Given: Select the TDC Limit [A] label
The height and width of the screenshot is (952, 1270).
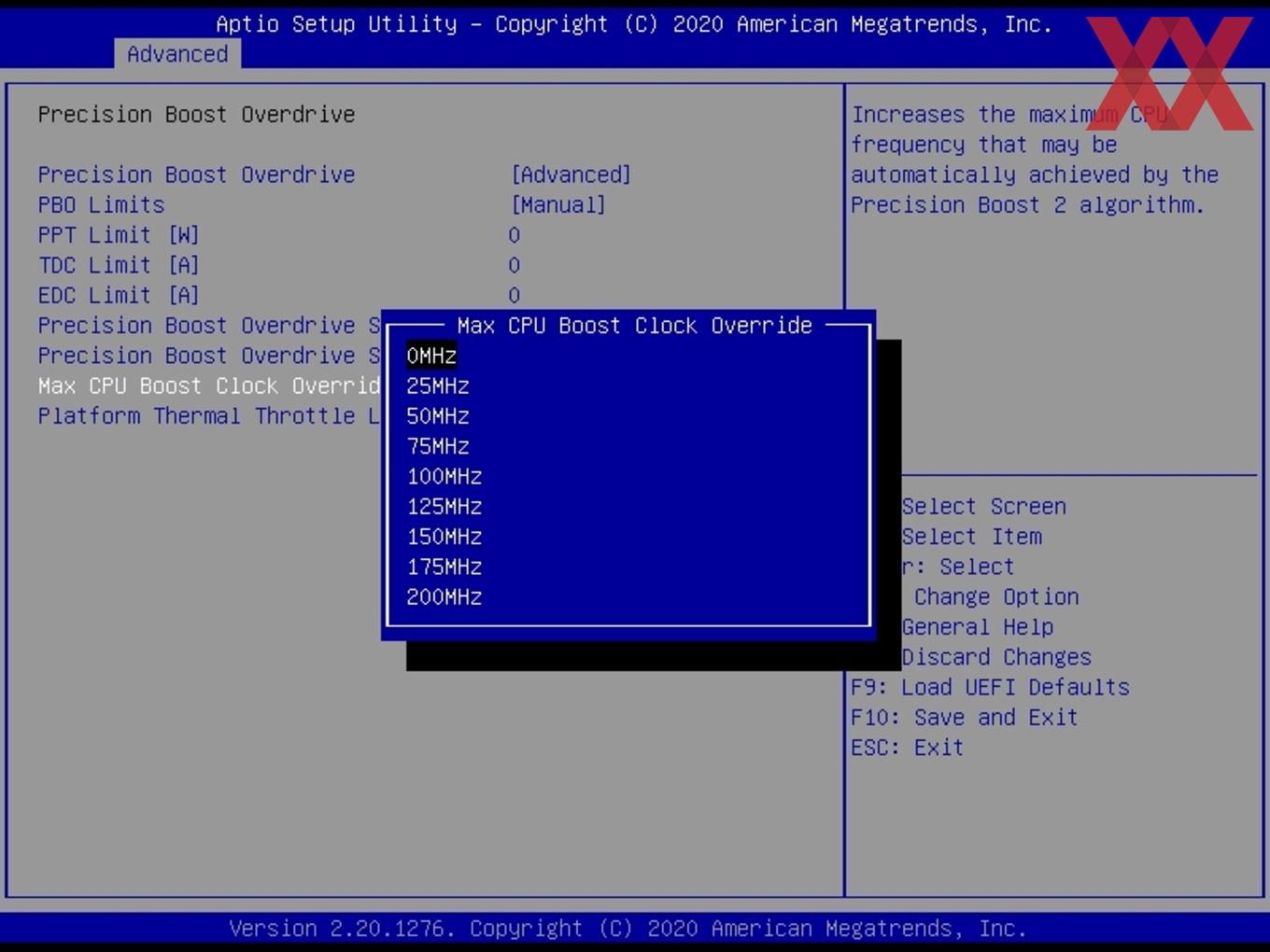Looking at the screenshot, I should click(x=119, y=265).
